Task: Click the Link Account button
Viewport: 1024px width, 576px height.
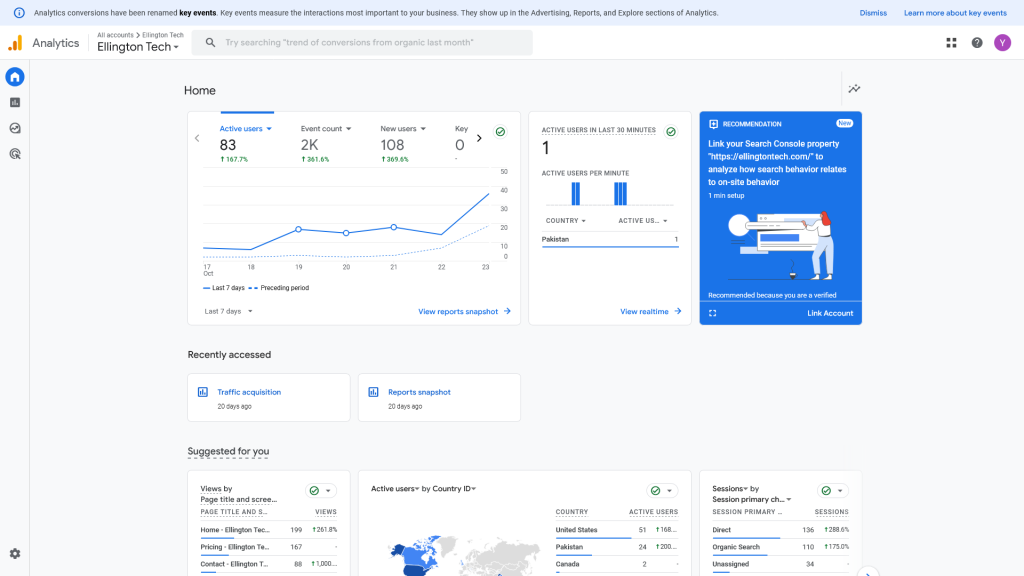Action: 830,313
